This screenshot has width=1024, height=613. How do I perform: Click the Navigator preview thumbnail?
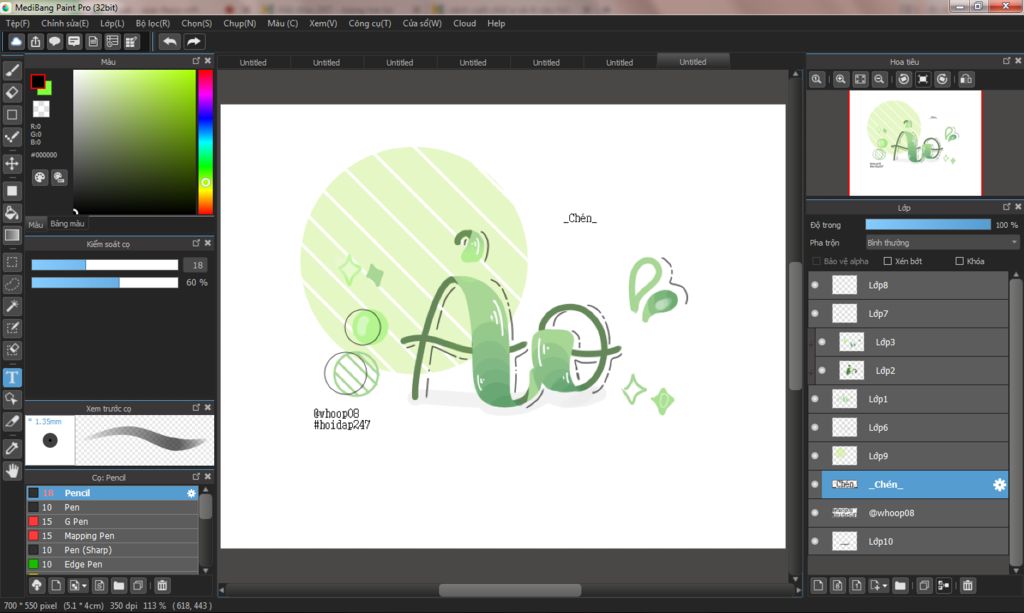[x=915, y=143]
